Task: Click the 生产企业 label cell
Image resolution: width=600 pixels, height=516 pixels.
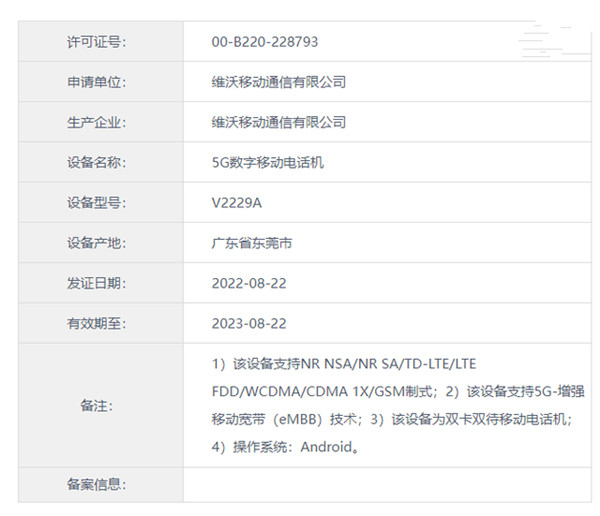Action: [x=97, y=122]
